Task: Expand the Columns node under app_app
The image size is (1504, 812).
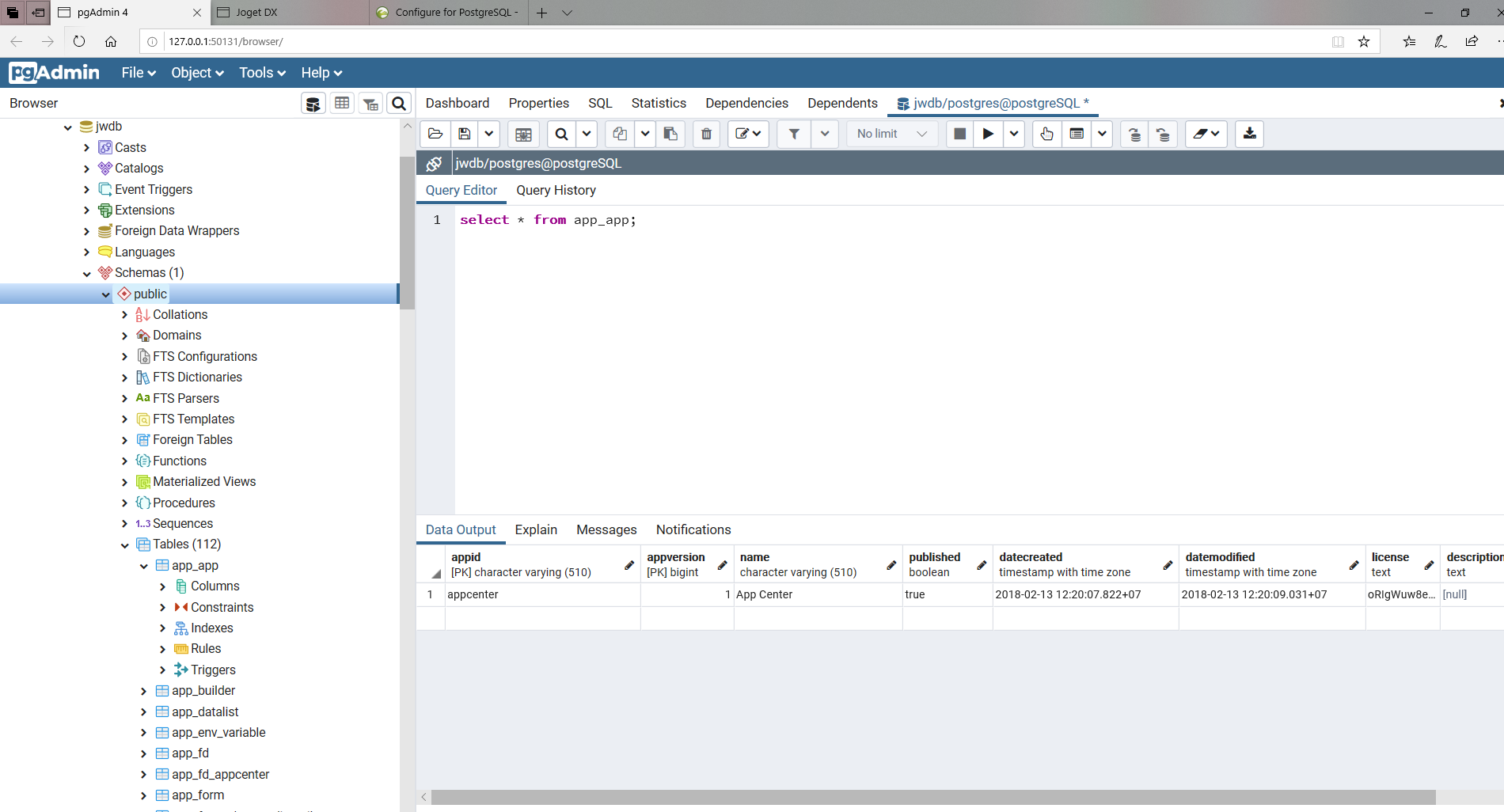Action: (x=162, y=586)
